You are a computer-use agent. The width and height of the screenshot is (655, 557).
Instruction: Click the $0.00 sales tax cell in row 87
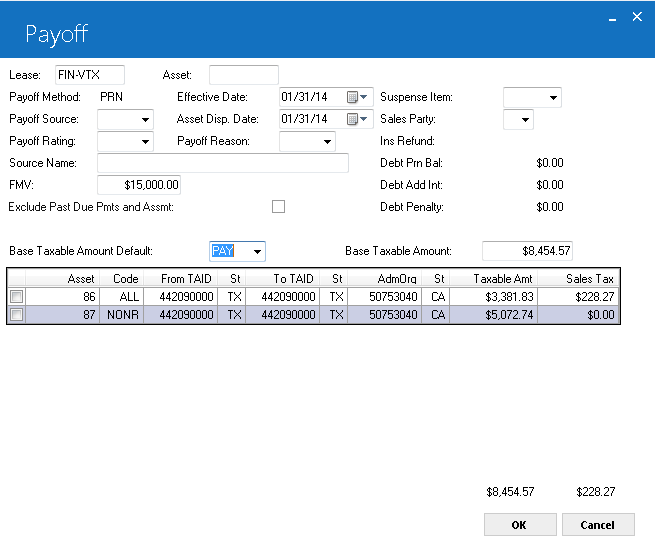[x=578, y=315]
